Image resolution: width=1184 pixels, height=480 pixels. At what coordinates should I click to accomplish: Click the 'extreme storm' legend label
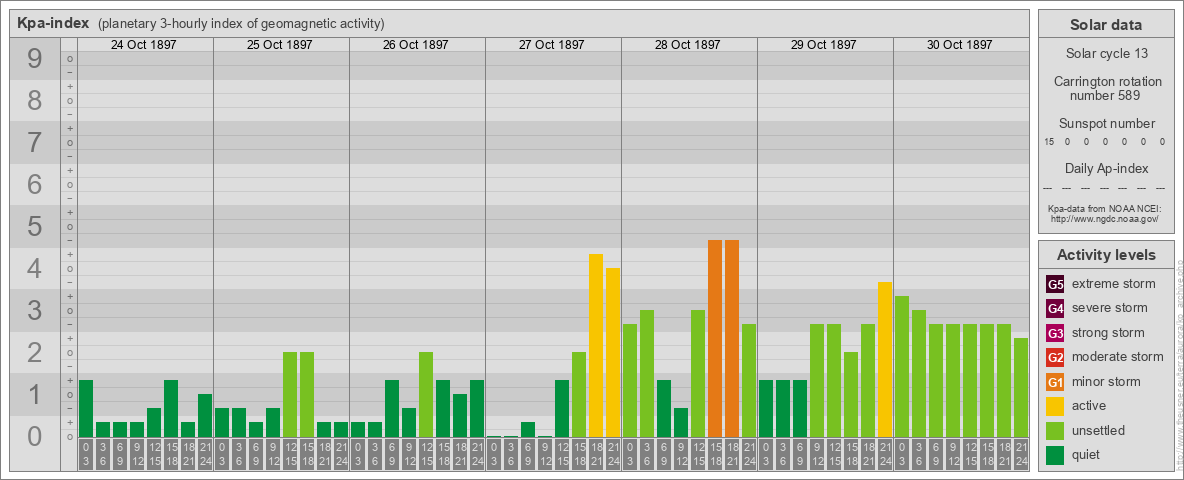click(x=1114, y=284)
